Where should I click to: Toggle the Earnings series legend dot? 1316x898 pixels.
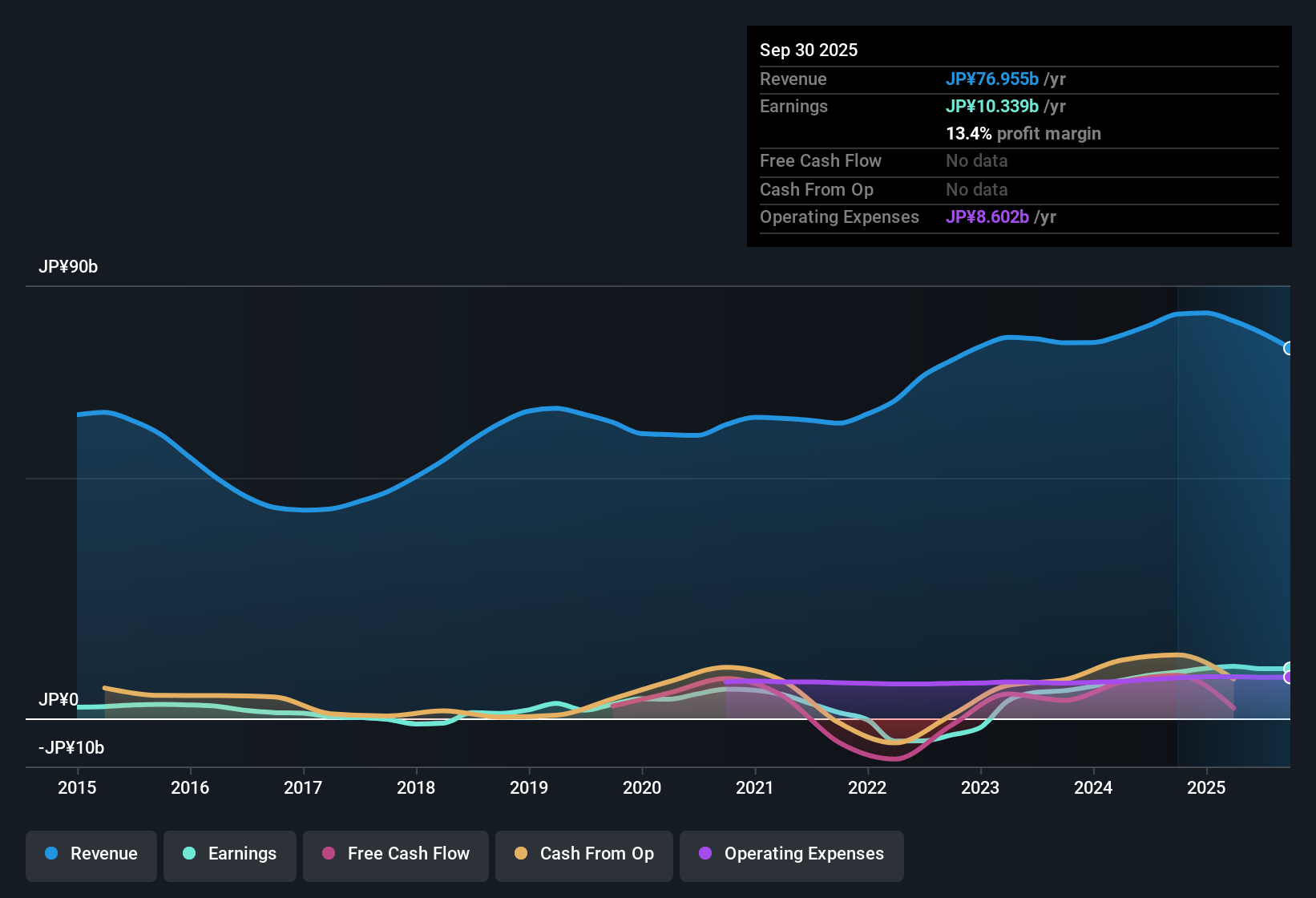189,854
